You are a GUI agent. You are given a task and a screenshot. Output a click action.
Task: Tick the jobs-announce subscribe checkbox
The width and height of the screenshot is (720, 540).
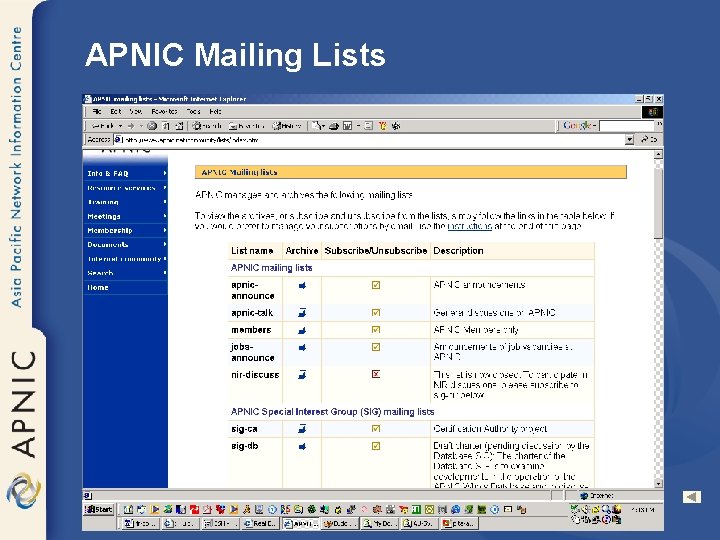(376, 347)
